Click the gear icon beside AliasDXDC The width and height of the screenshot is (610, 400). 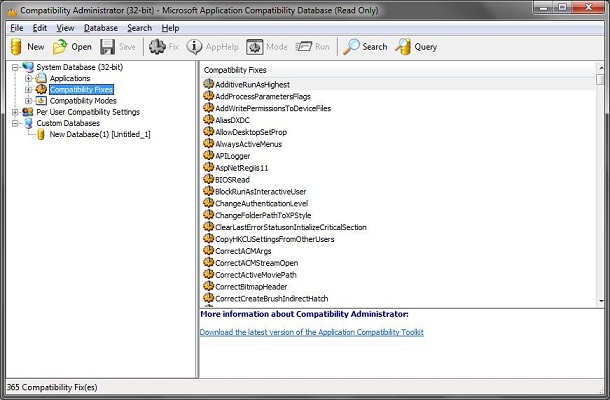(x=209, y=120)
